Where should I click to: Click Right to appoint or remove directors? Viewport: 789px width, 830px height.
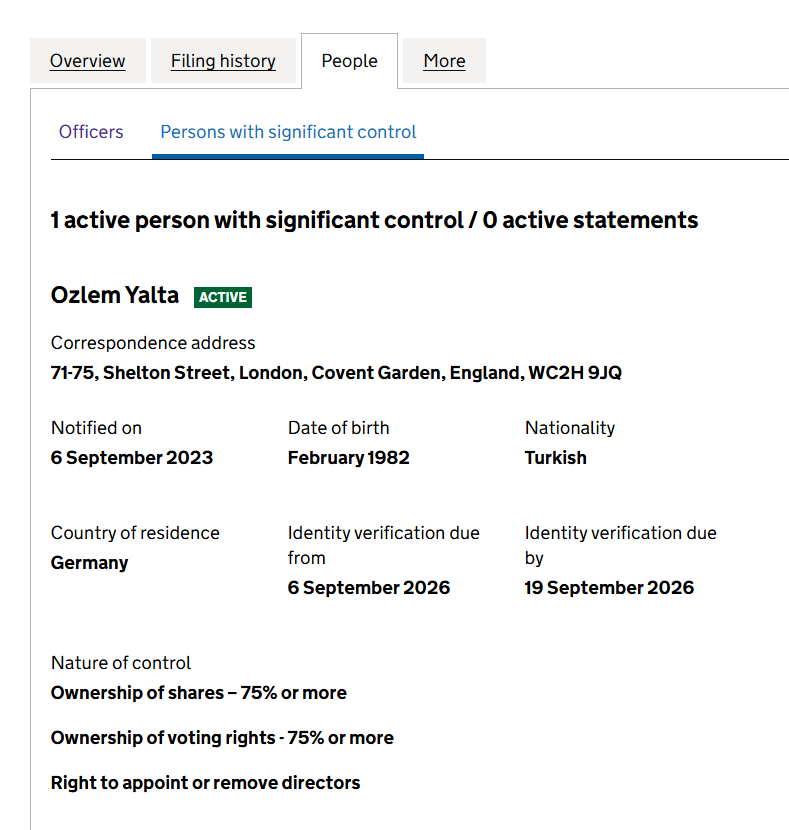(x=205, y=783)
